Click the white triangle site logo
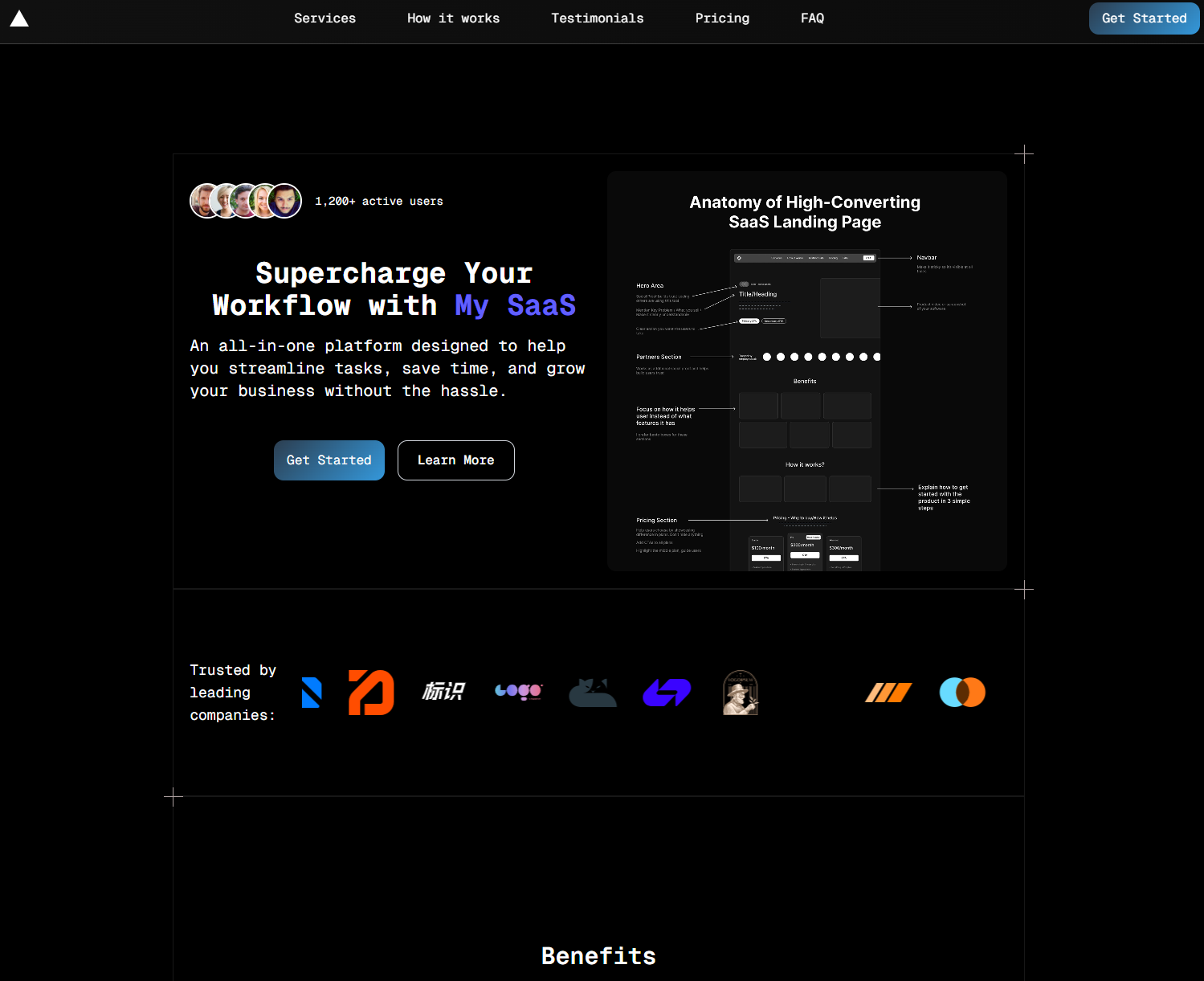Viewport: 1204px width, 981px height. (19, 18)
